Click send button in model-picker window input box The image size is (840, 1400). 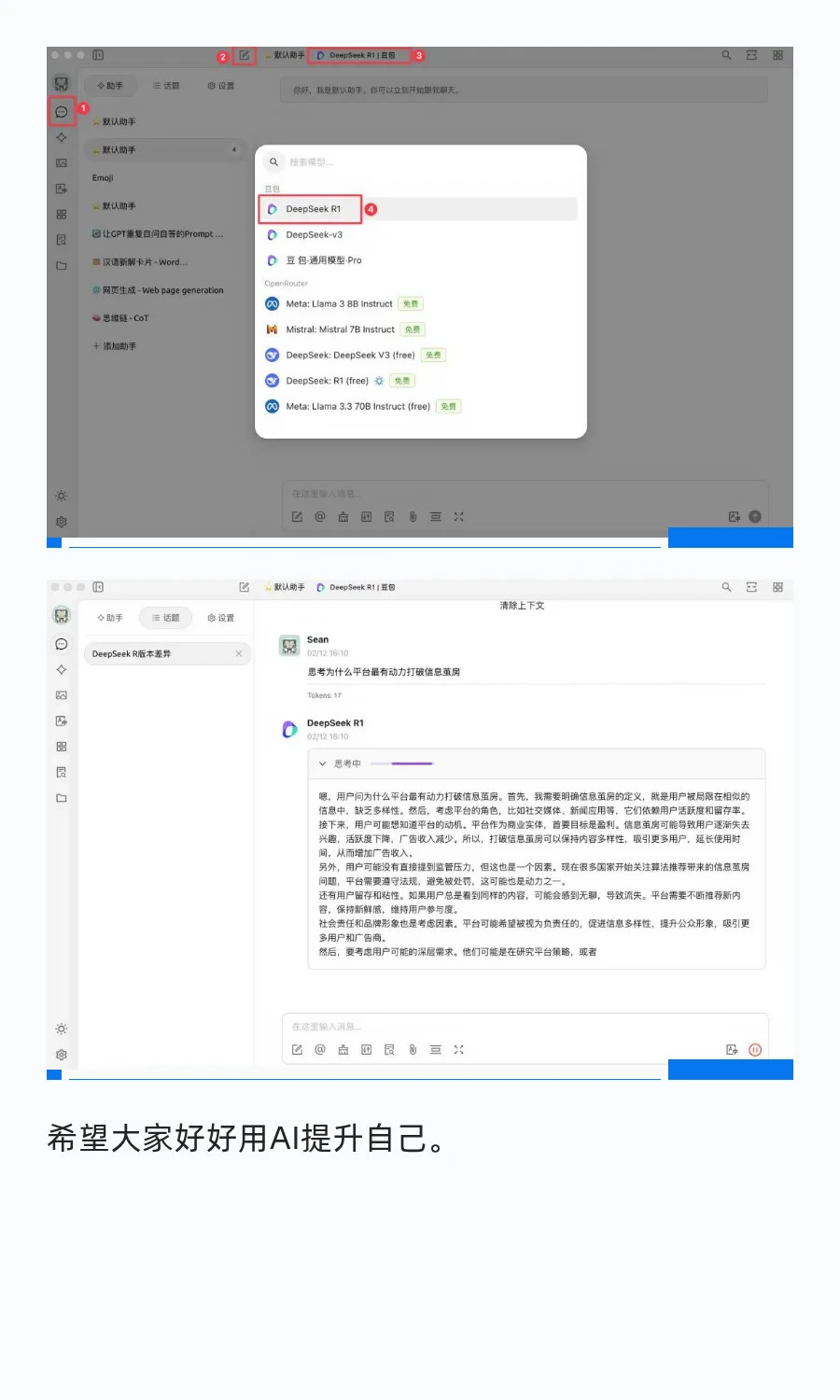point(755,516)
